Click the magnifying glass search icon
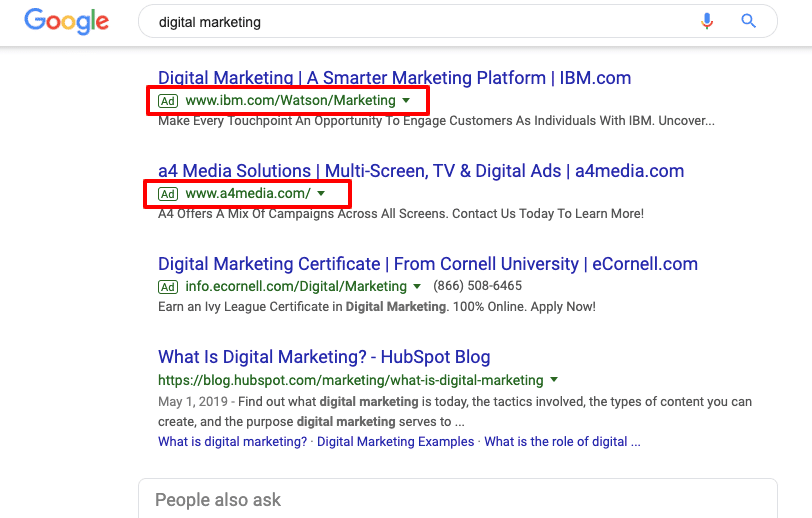812x518 pixels. point(748,21)
